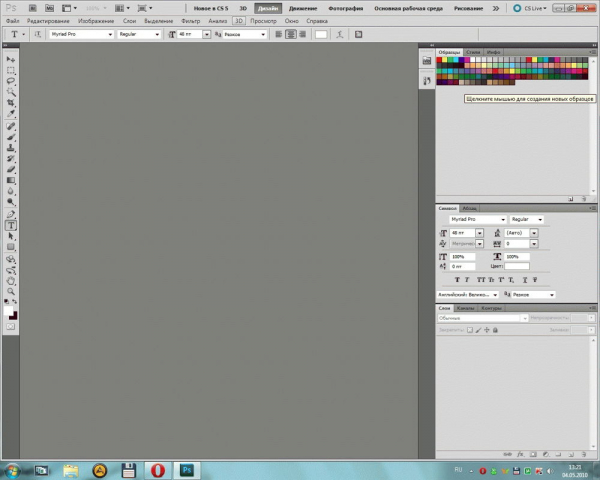This screenshot has width=600, height=480.
Task: Switch to the Каналы tab
Action: click(466, 308)
